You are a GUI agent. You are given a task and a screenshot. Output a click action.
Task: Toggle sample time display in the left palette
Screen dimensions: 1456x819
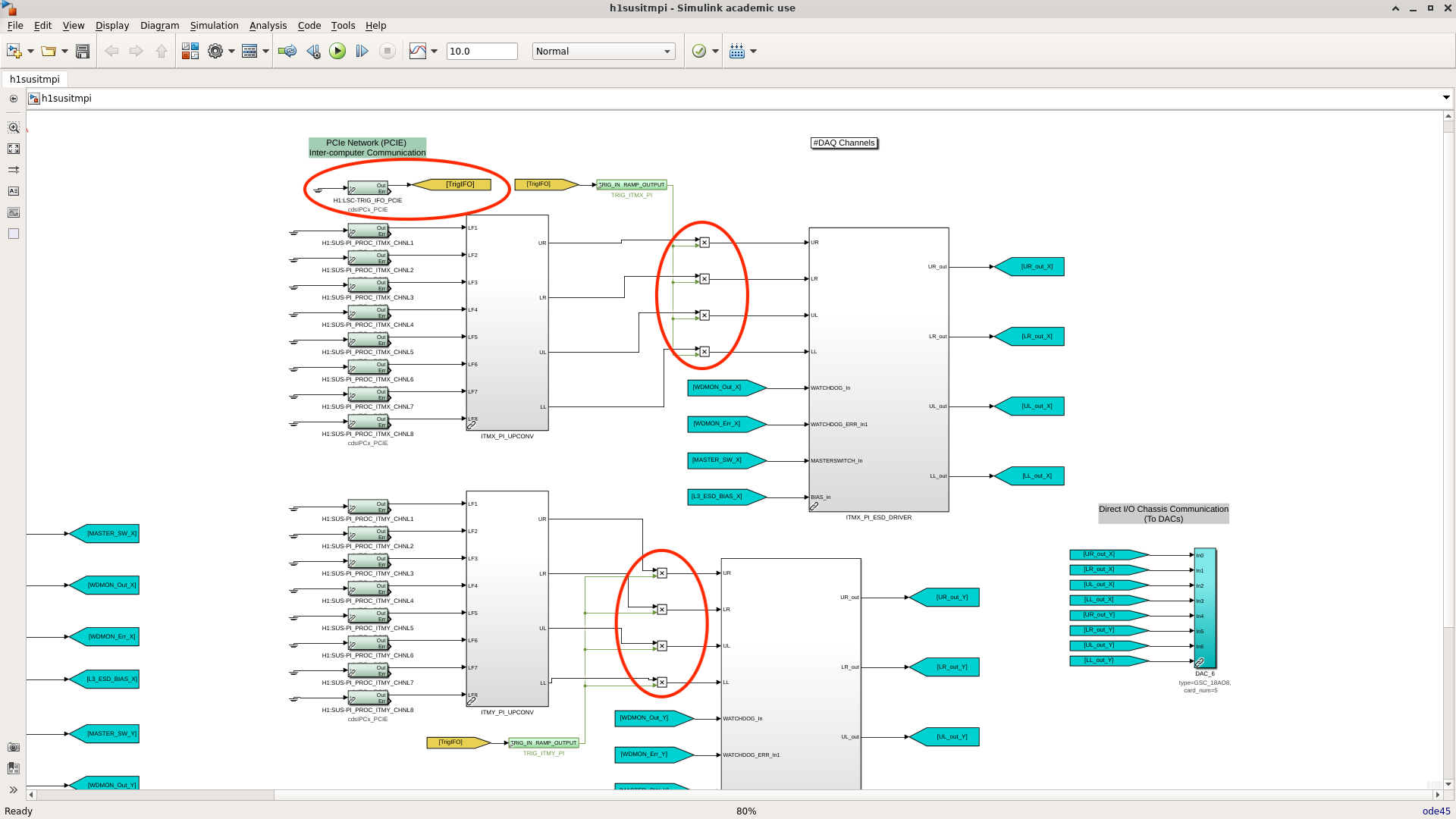pyautogui.click(x=14, y=170)
